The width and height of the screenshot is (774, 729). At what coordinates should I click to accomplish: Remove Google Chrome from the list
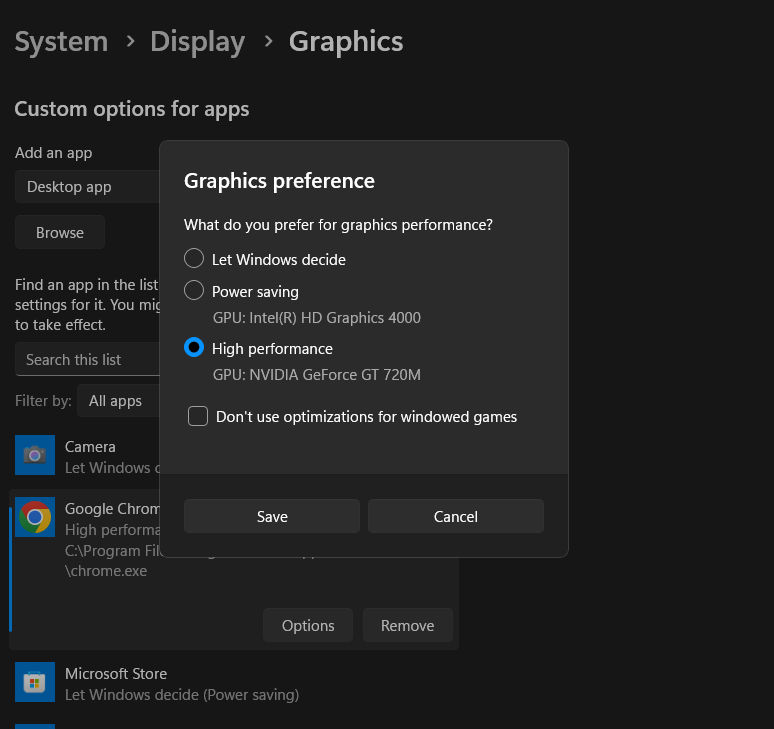point(407,625)
